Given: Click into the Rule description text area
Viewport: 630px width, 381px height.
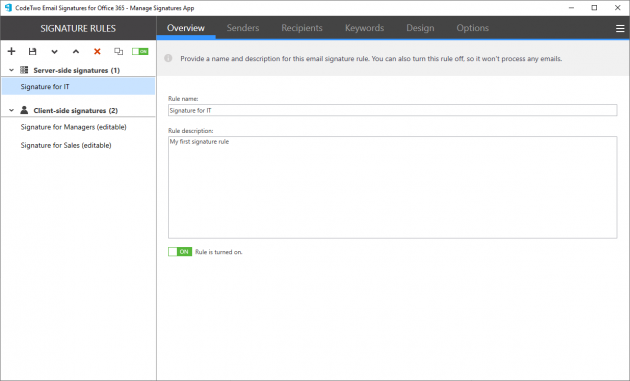Looking at the screenshot, I should (393, 187).
